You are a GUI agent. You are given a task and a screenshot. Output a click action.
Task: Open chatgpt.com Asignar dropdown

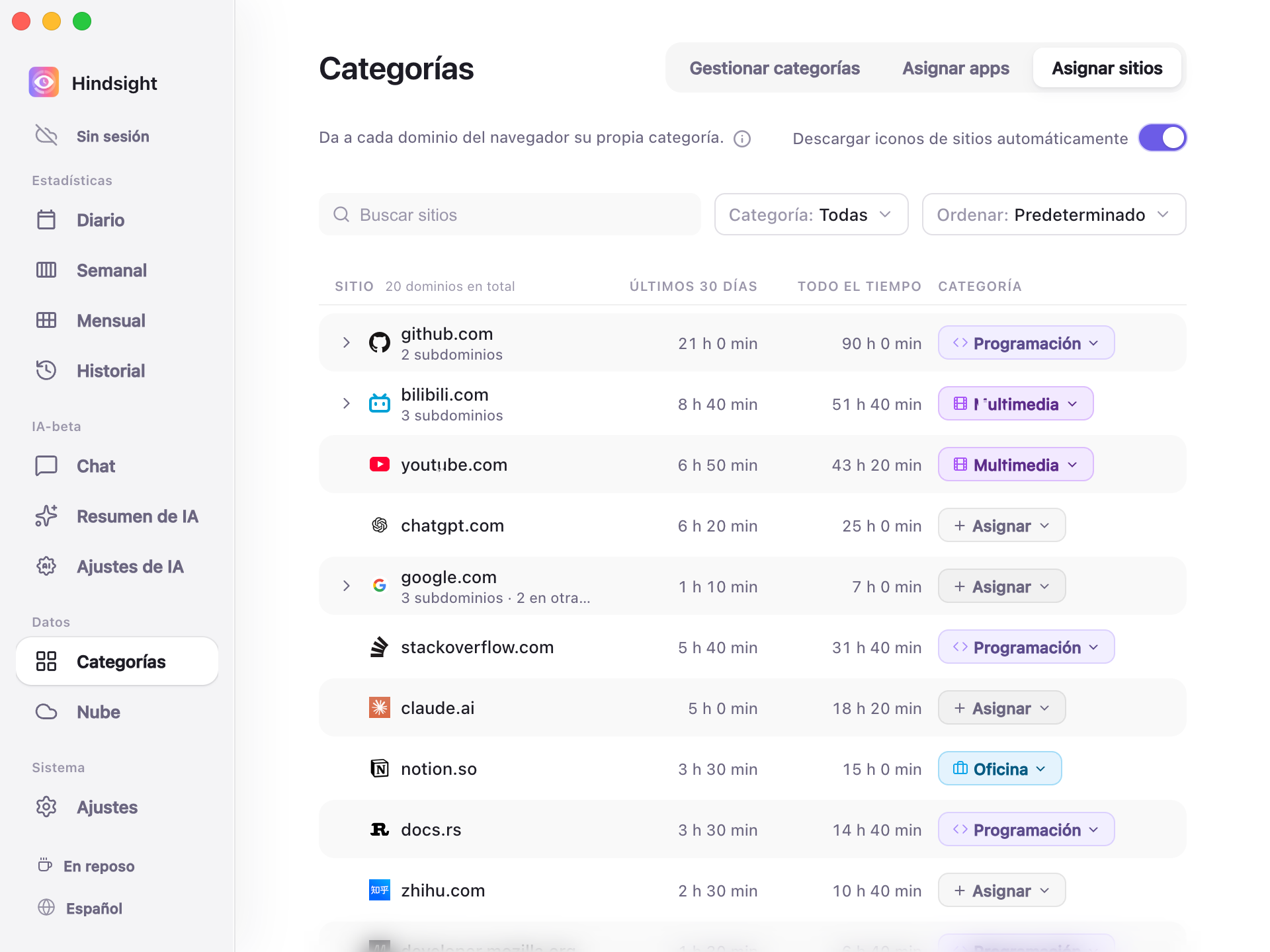pyautogui.click(x=1001, y=525)
